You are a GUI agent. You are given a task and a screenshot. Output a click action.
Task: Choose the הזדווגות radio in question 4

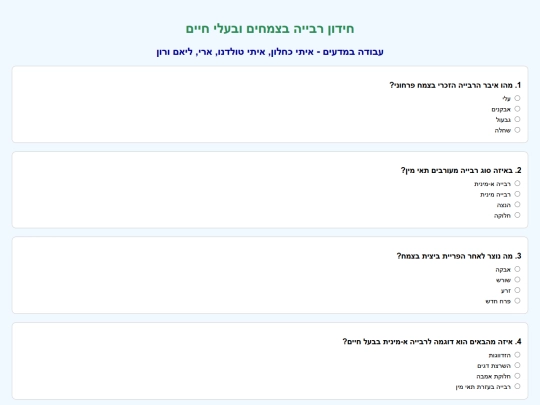[517, 355]
